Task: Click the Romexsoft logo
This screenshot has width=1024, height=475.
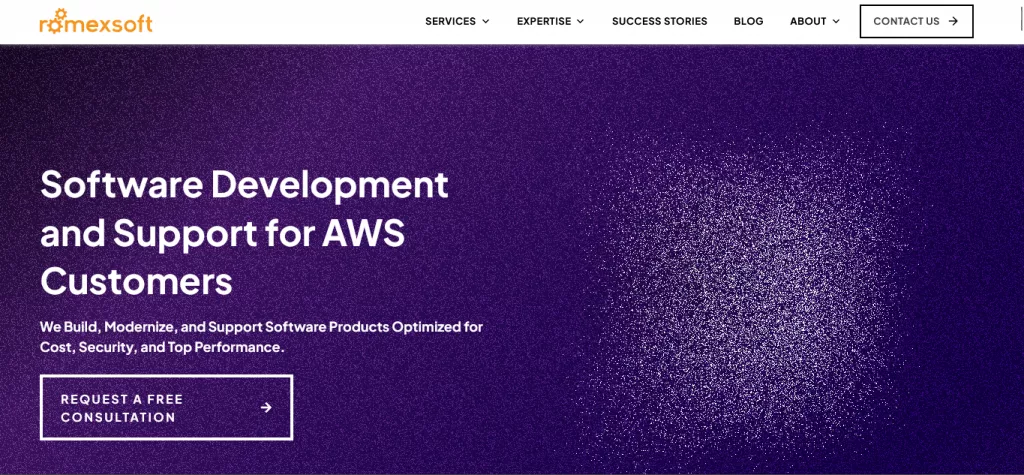Action: [95, 21]
